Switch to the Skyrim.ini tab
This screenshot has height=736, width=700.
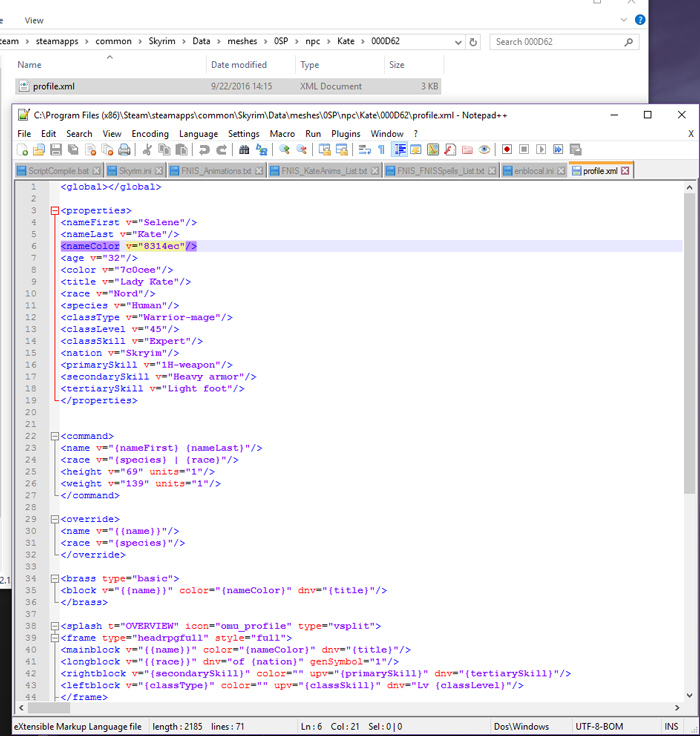[134, 171]
